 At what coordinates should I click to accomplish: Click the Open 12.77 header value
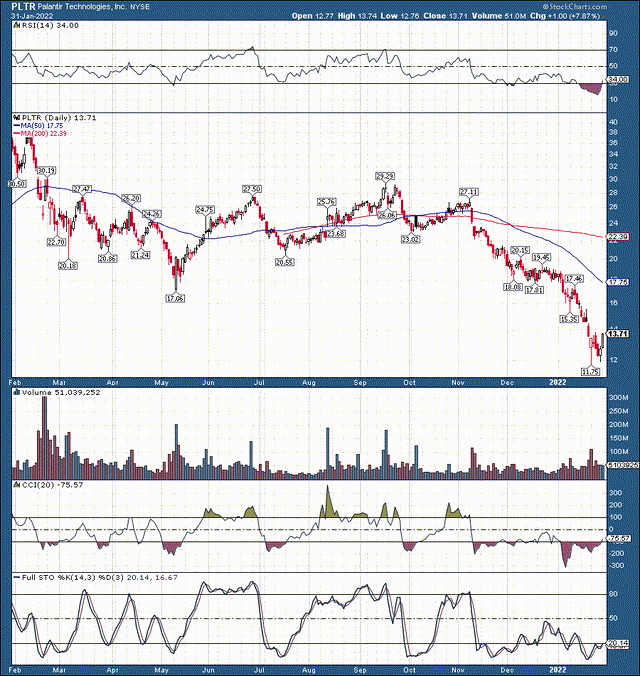pos(314,16)
